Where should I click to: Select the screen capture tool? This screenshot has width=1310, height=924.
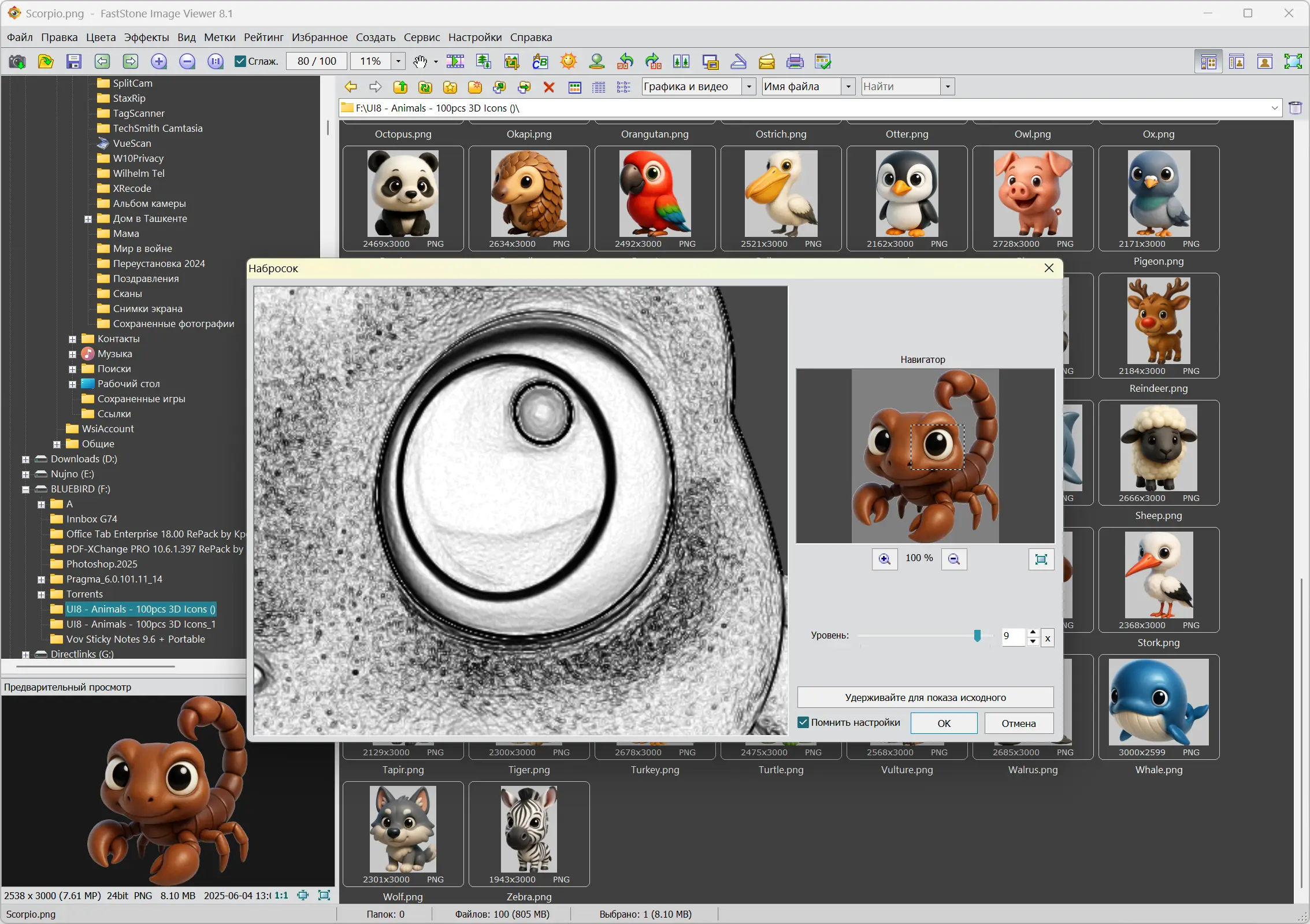(17, 61)
